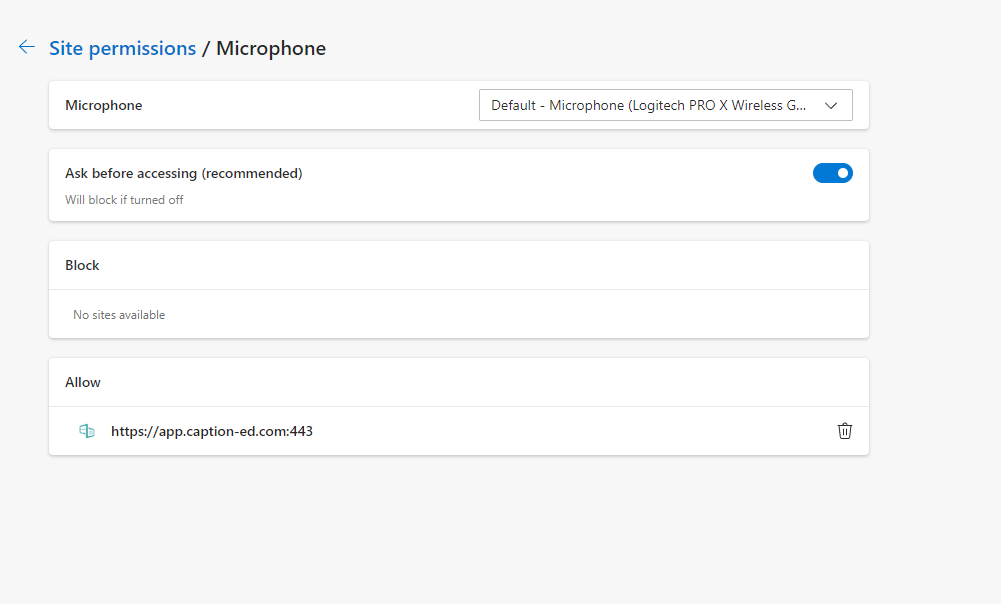Disable the Ask before accessing toggle
The height and width of the screenshot is (604, 1001).
[x=833, y=173]
